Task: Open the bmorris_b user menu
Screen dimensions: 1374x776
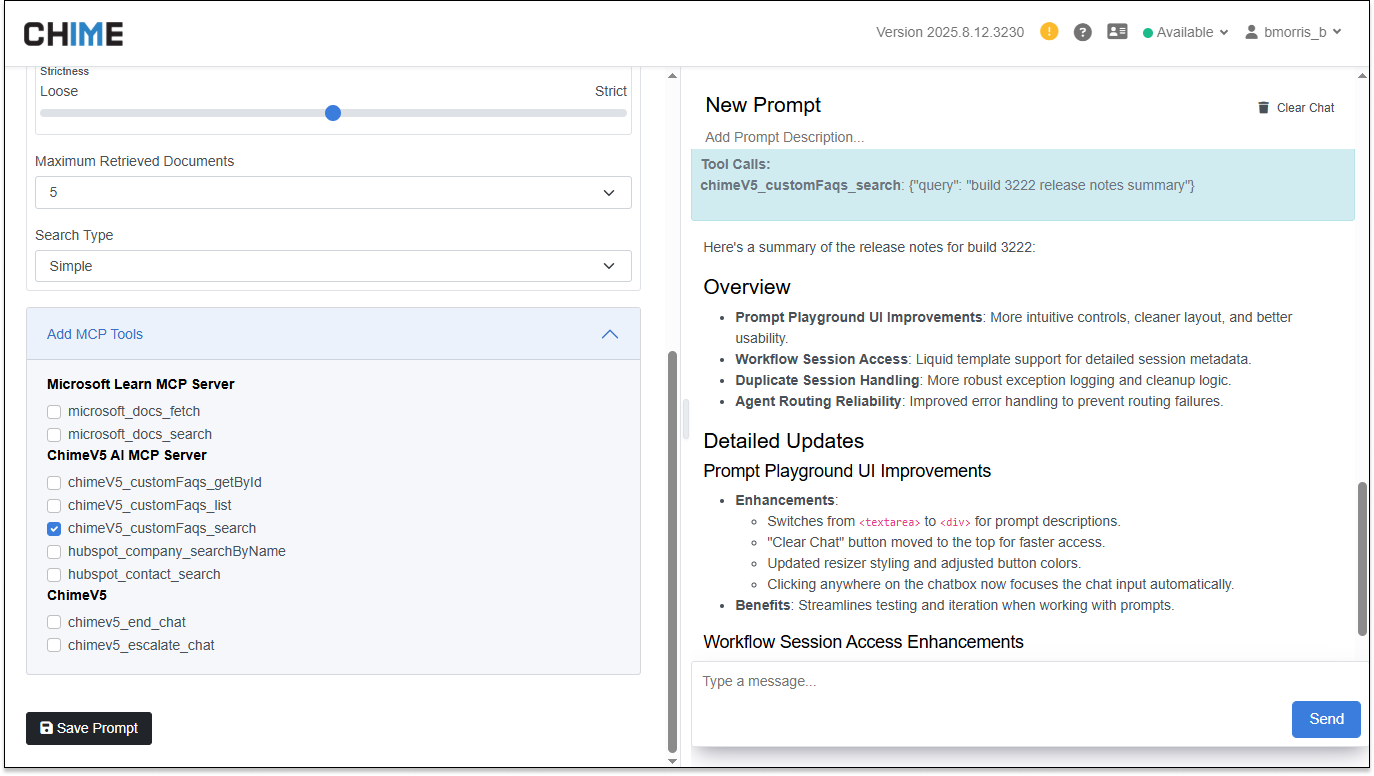Action: coord(1293,32)
